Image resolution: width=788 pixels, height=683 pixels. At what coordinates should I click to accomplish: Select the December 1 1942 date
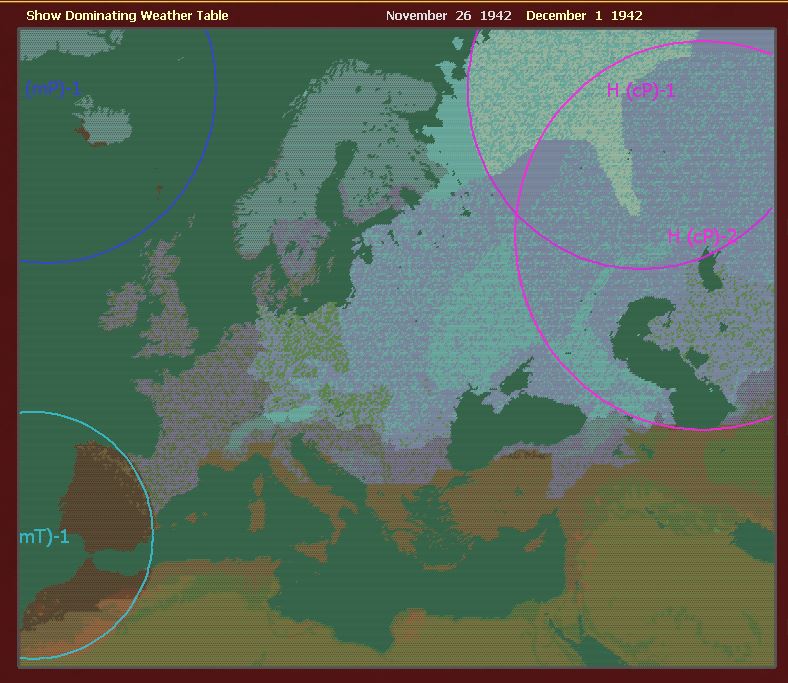[x=584, y=16]
